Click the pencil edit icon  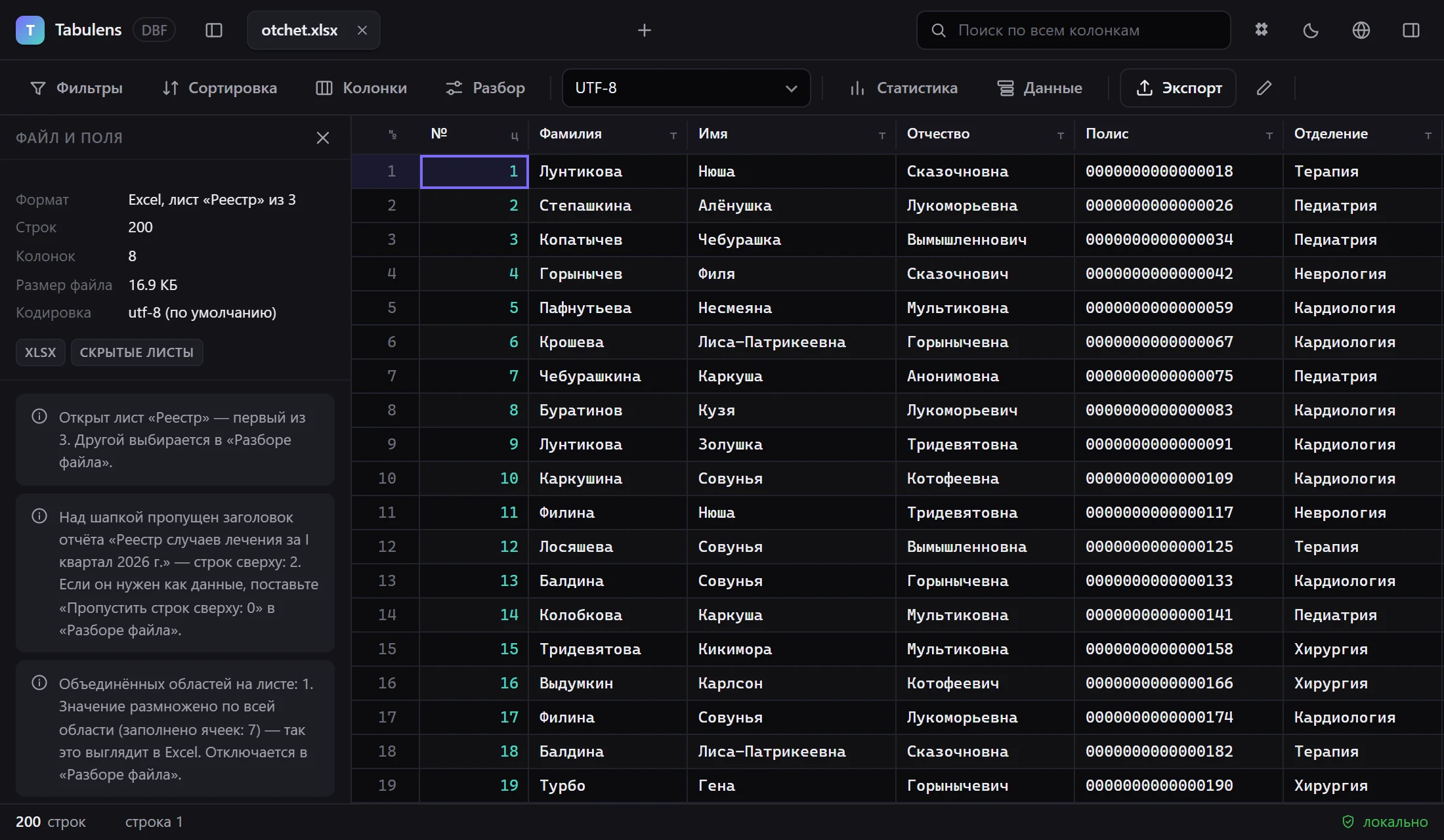click(1264, 88)
